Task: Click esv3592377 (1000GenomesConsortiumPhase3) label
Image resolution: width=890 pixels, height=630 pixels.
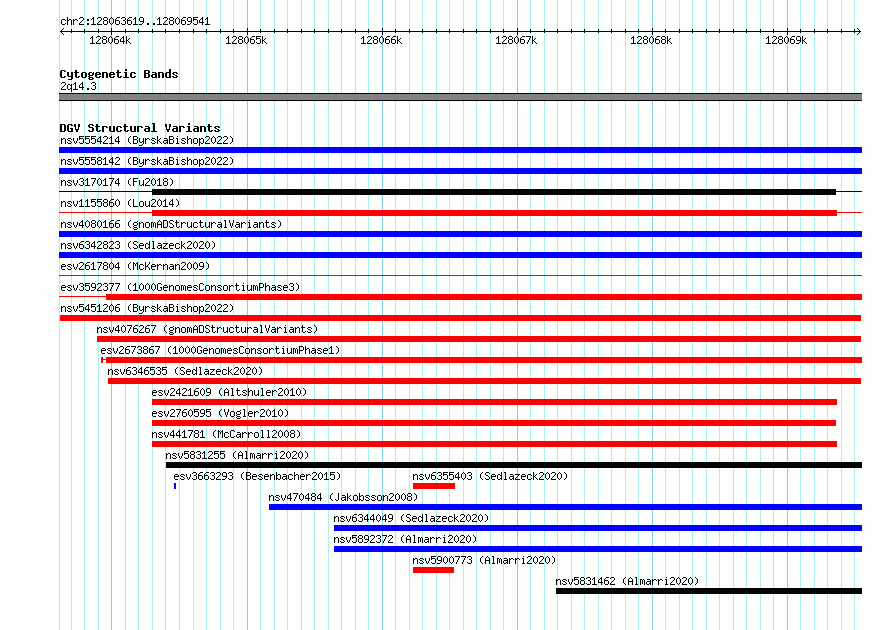Action: [180, 287]
